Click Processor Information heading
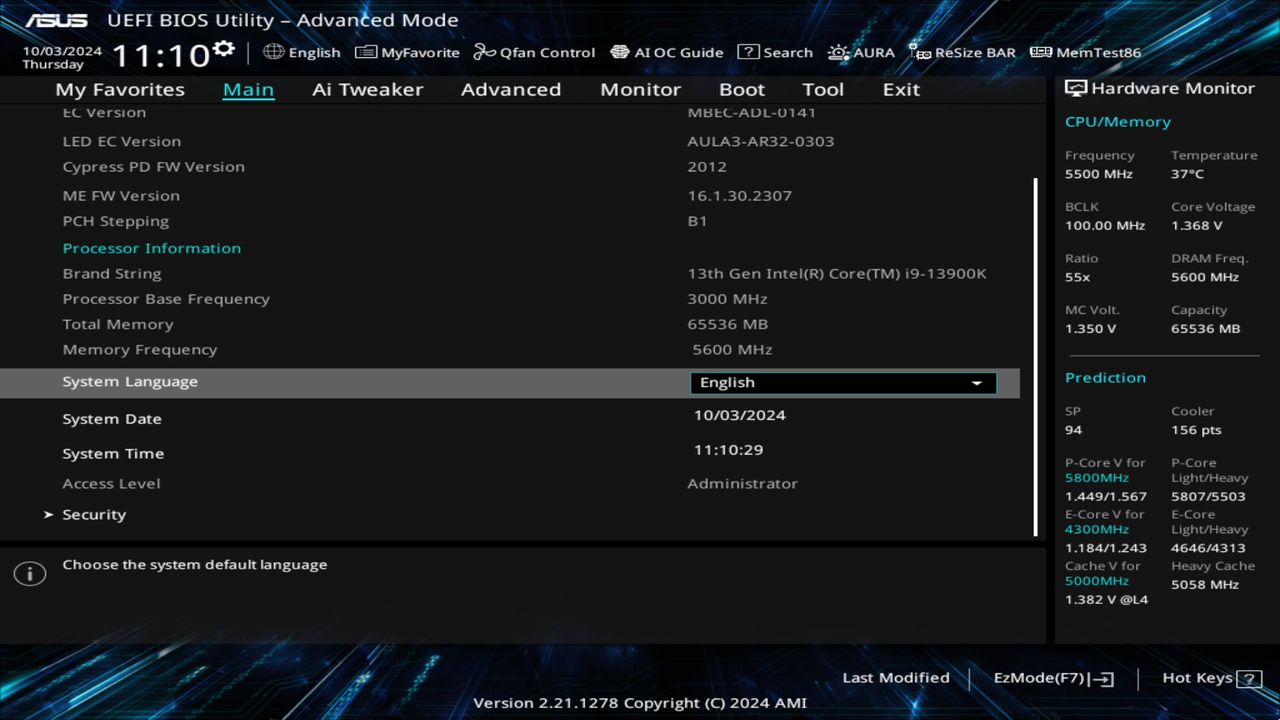1280x720 pixels. tap(152, 247)
